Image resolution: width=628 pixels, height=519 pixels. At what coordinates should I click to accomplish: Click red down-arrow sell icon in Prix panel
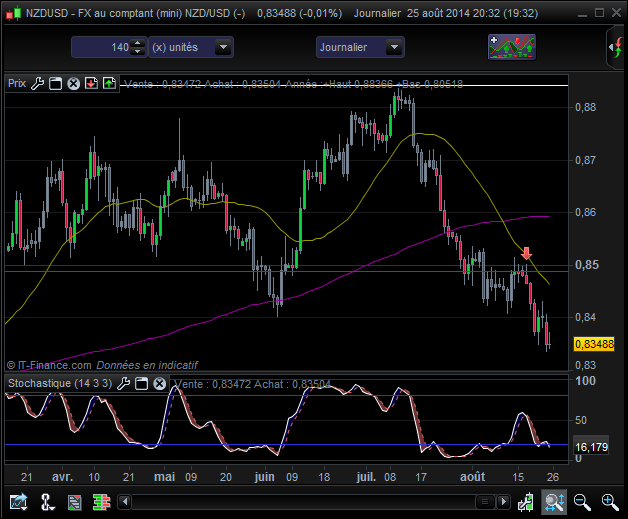pyautogui.click(x=91, y=83)
